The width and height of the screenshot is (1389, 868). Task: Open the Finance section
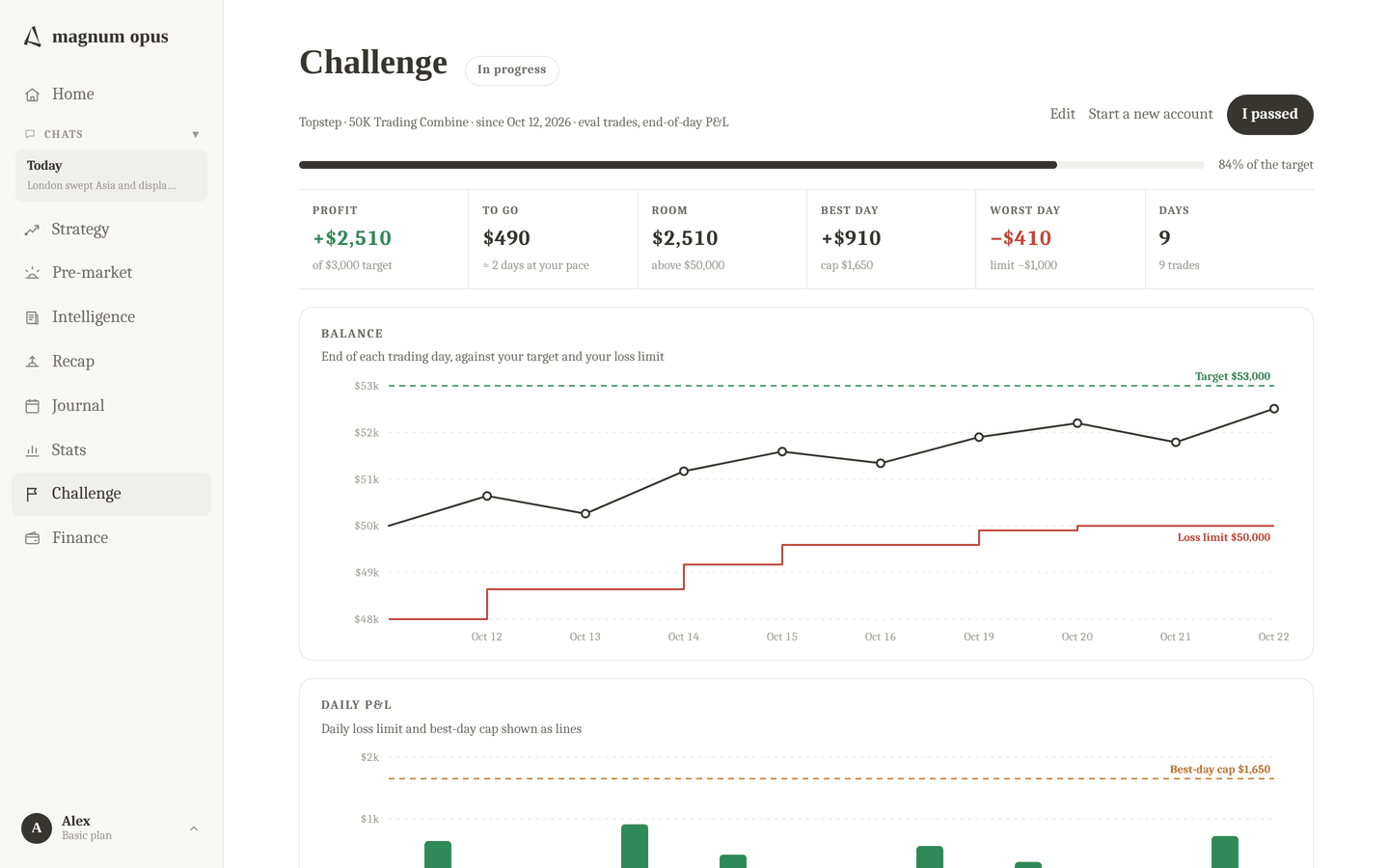coord(111,538)
